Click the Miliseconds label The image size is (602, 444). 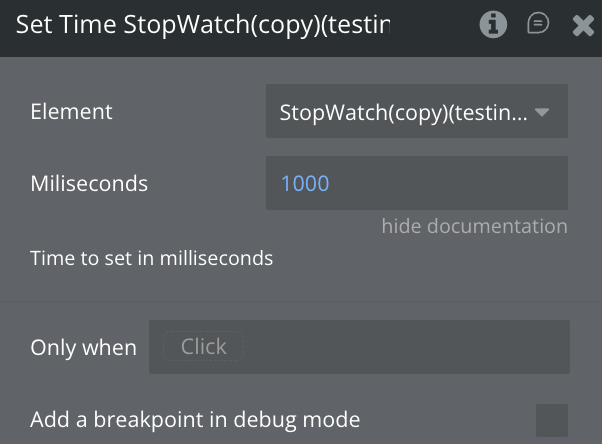(x=89, y=183)
